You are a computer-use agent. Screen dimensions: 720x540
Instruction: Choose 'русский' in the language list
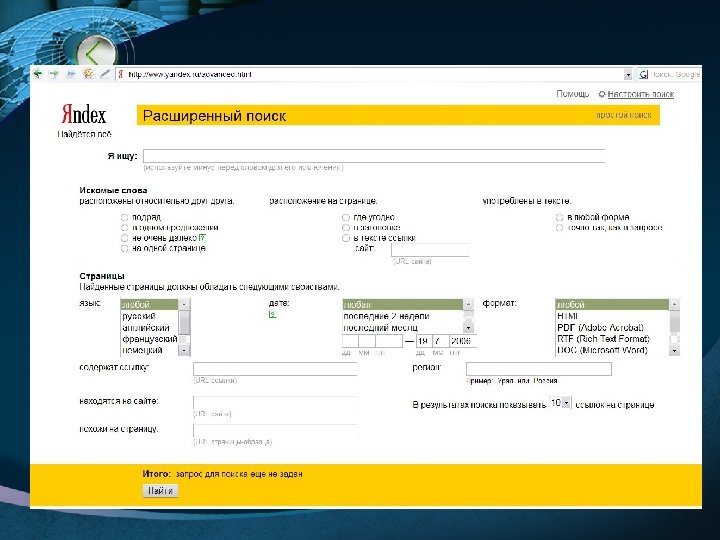pyautogui.click(x=149, y=316)
